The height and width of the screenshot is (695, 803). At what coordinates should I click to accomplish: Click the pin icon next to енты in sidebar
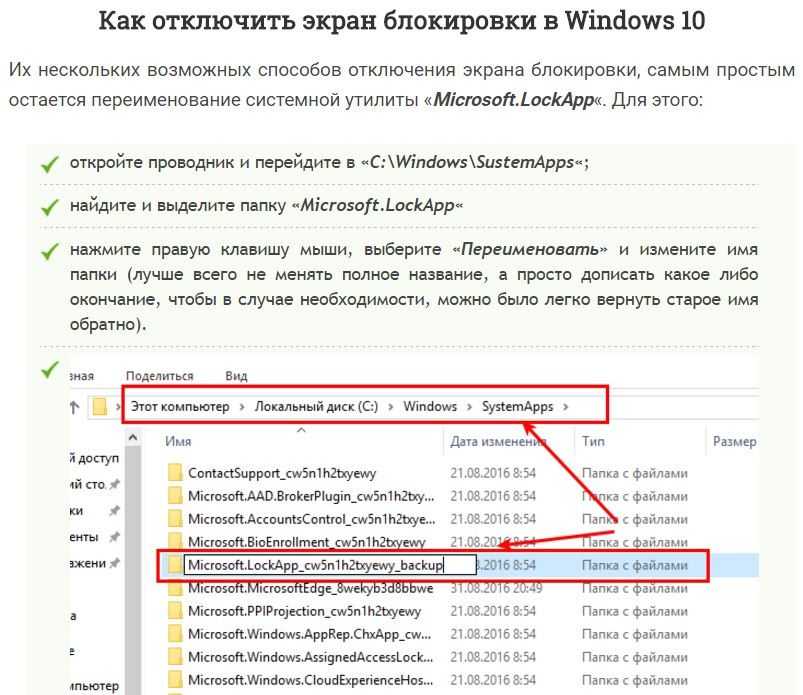tap(115, 537)
